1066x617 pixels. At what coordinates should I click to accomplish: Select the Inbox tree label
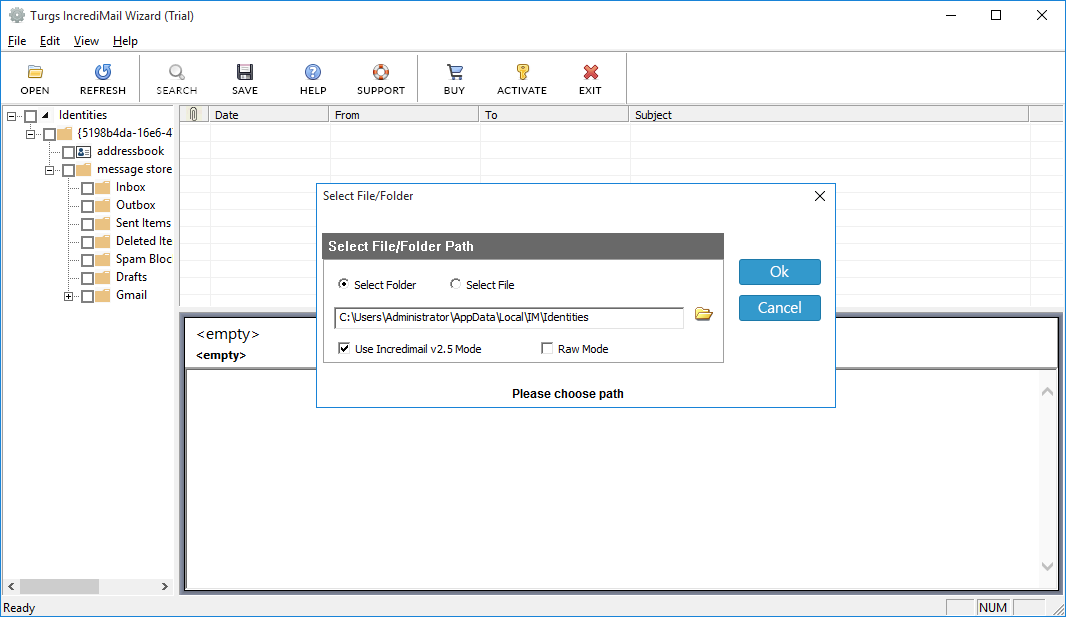coord(131,188)
